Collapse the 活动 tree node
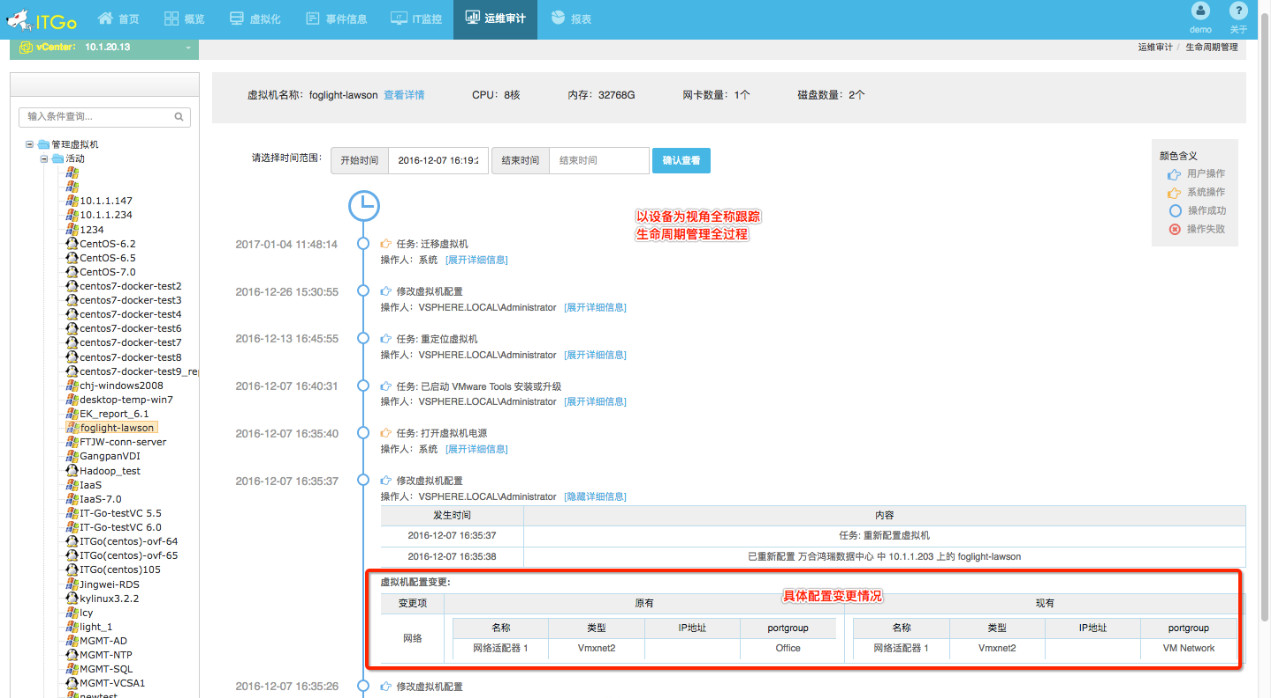 click(x=44, y=159)
